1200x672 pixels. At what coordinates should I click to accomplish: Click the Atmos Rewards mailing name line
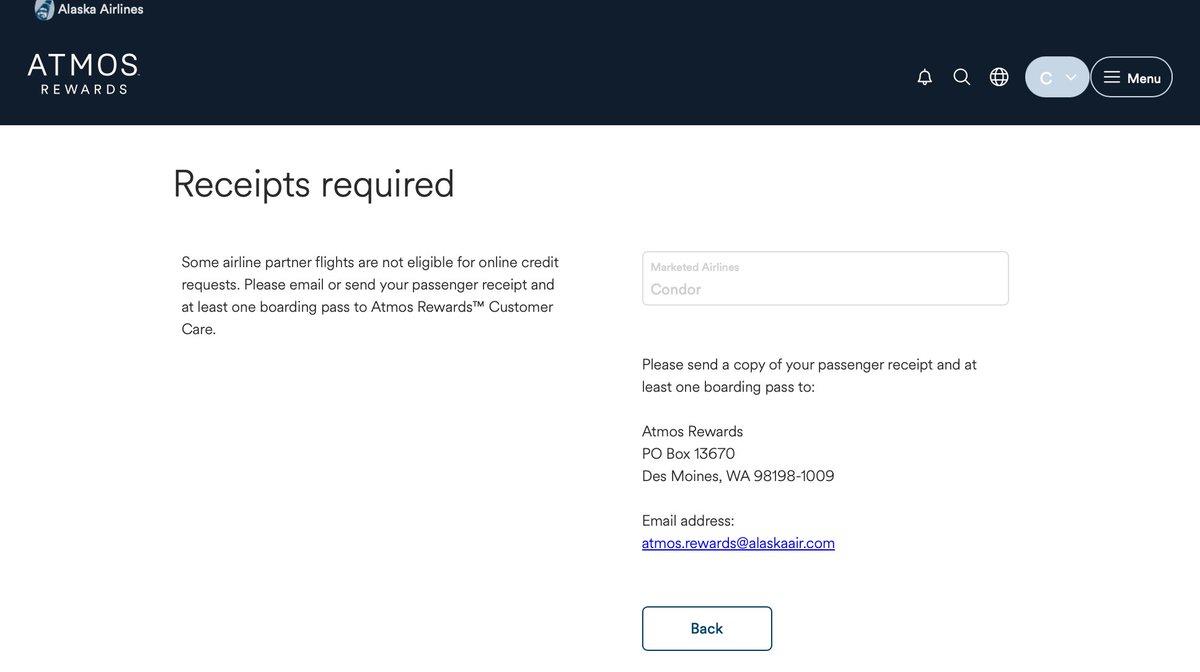coord(692,432)
